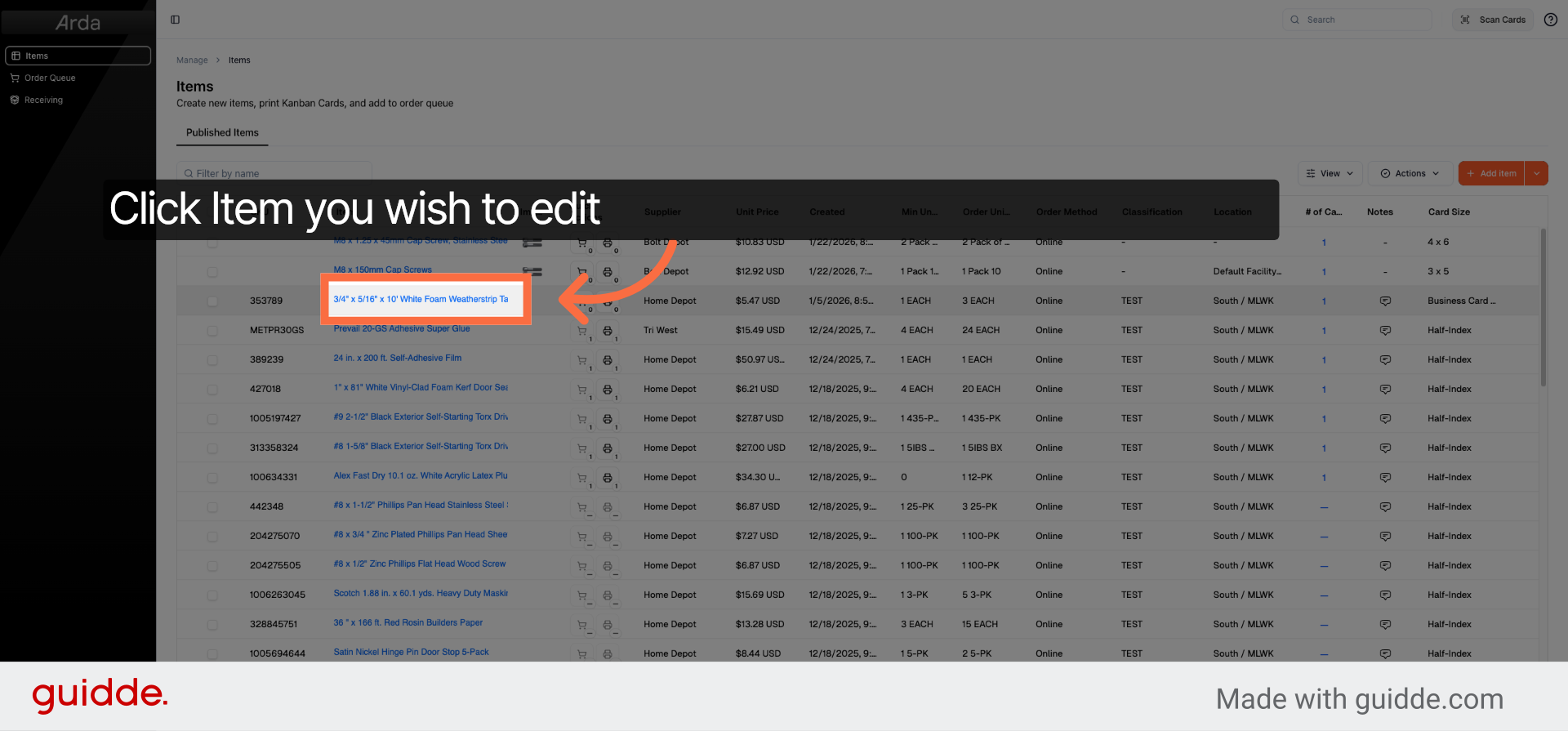Expand the arrow next to Add item
The image size is (1568, 731).
(1536, 173)
